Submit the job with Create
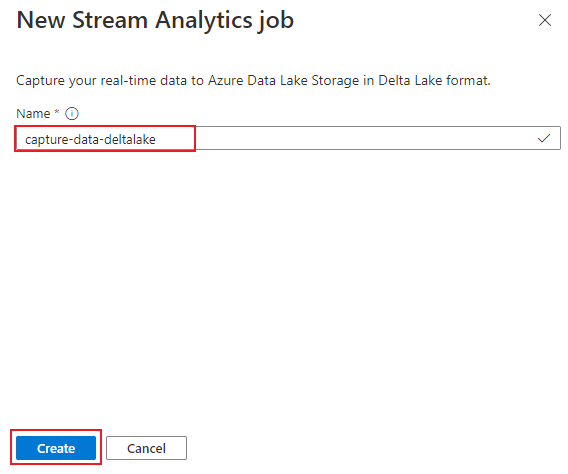 56,448
